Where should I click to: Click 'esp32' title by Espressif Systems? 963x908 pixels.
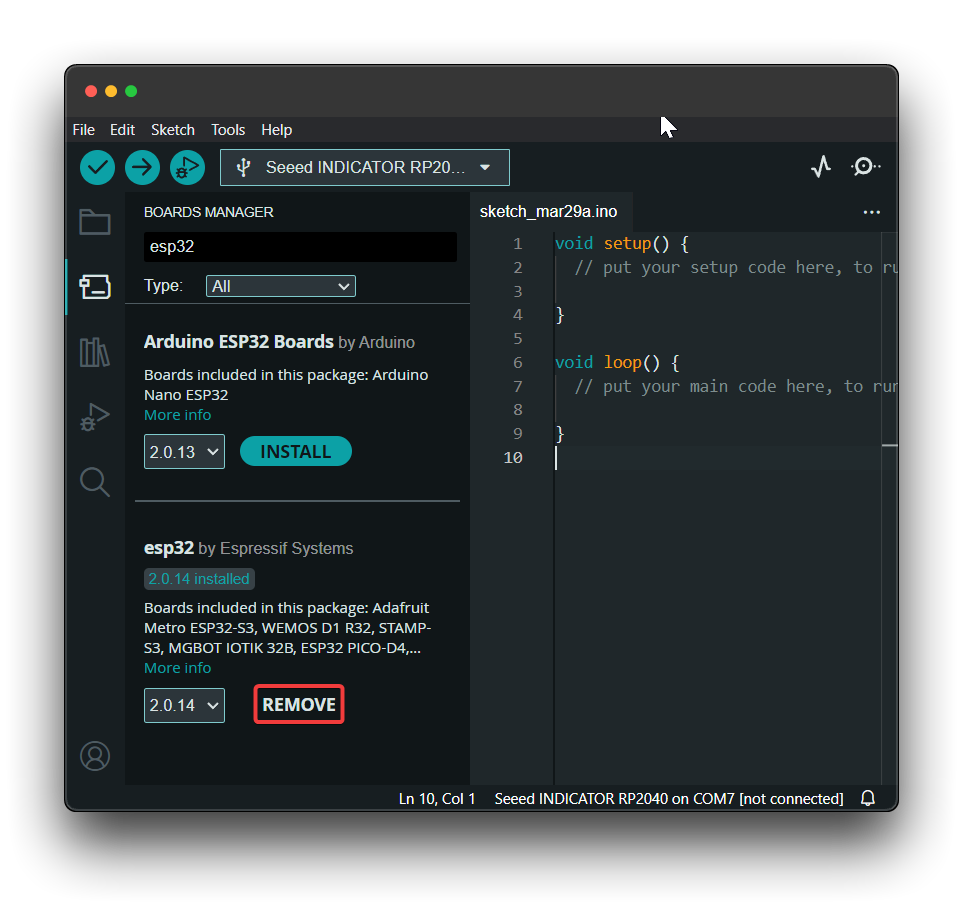click(x=168, y=547)
